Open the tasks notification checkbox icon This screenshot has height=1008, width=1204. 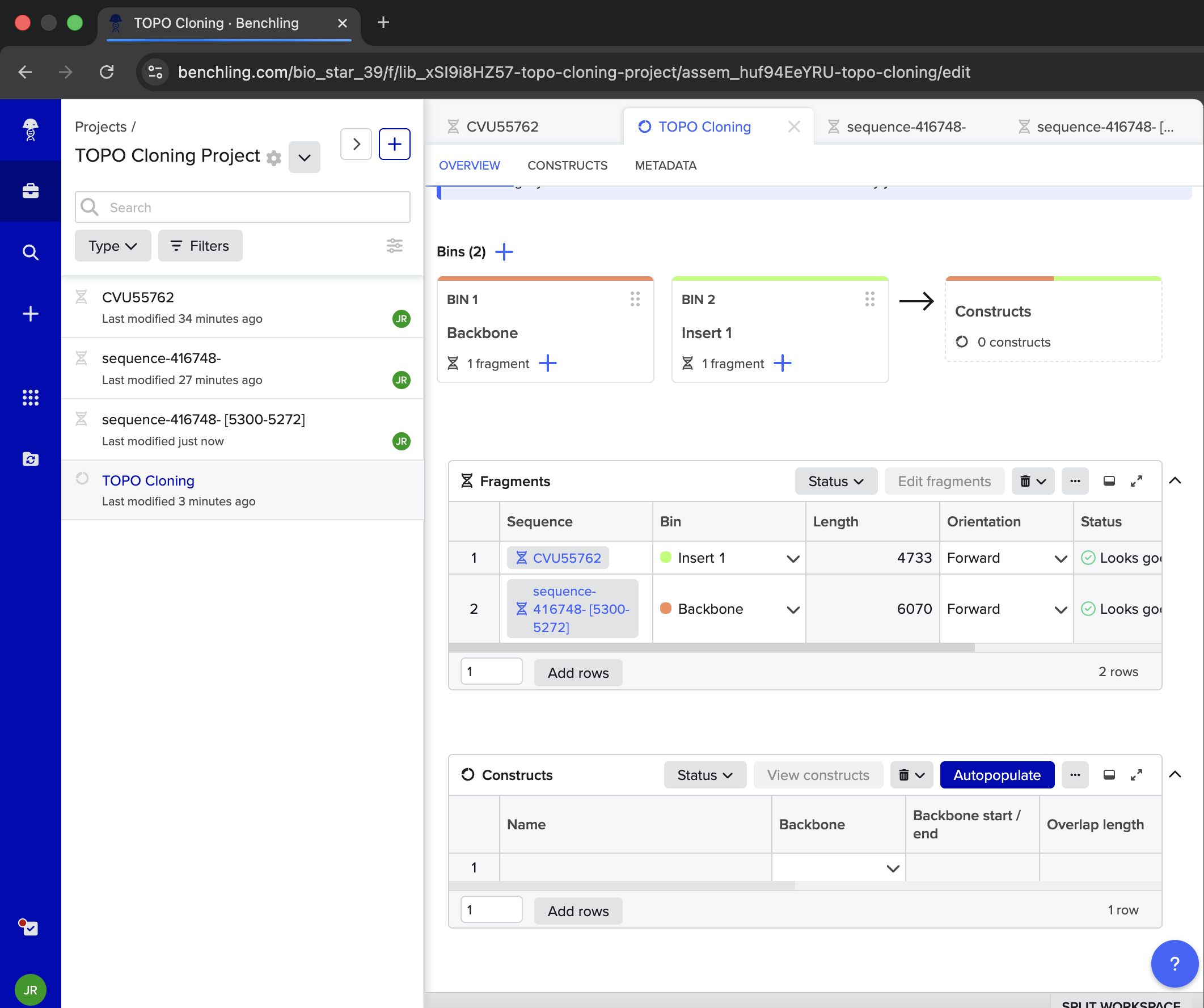(x=28, y=926)
